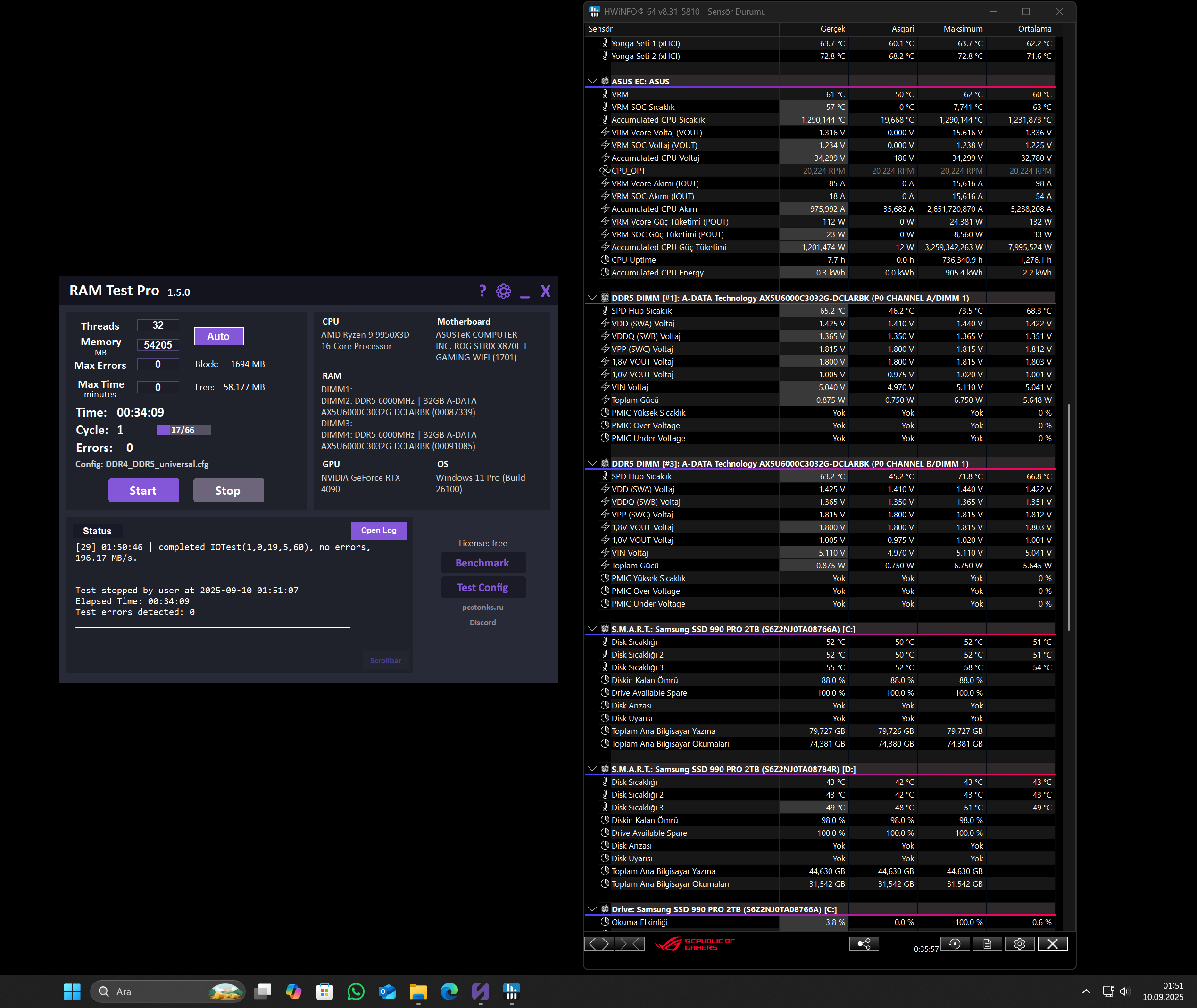This screenshot has width=1197, height=1008.
Task: Open Microsoft Edge from the taskbar
Action: 449,992
